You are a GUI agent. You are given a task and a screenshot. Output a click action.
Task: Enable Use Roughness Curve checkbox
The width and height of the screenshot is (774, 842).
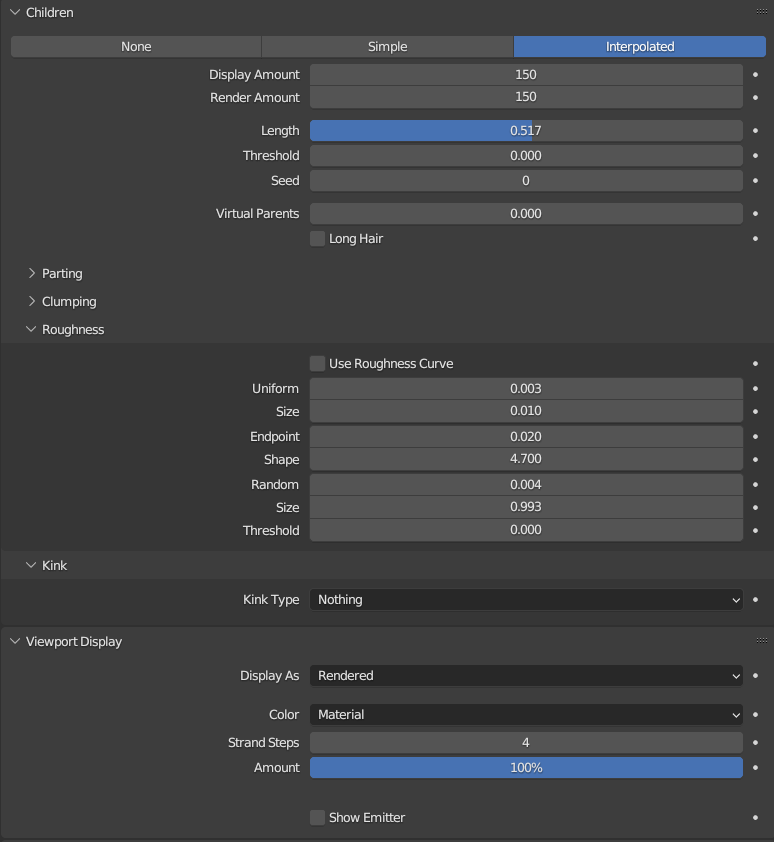pos(318,364)
